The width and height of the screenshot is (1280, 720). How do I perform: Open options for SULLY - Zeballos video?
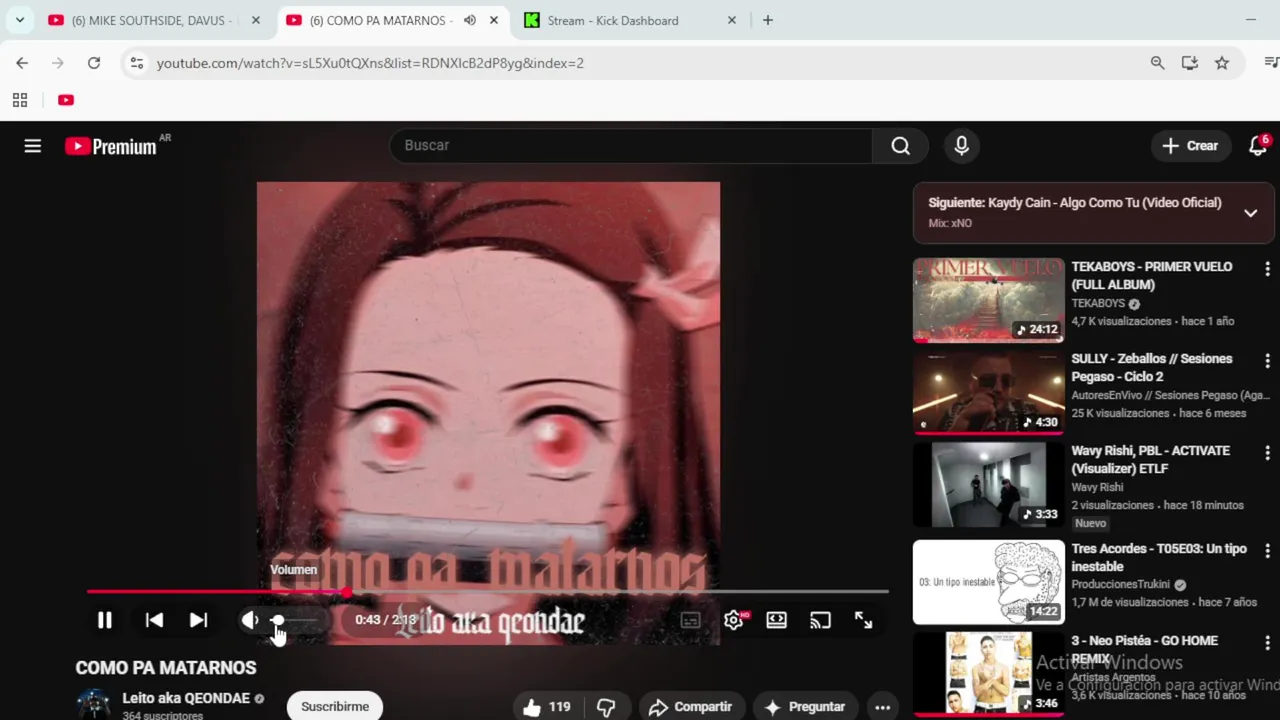[1267, 361]
